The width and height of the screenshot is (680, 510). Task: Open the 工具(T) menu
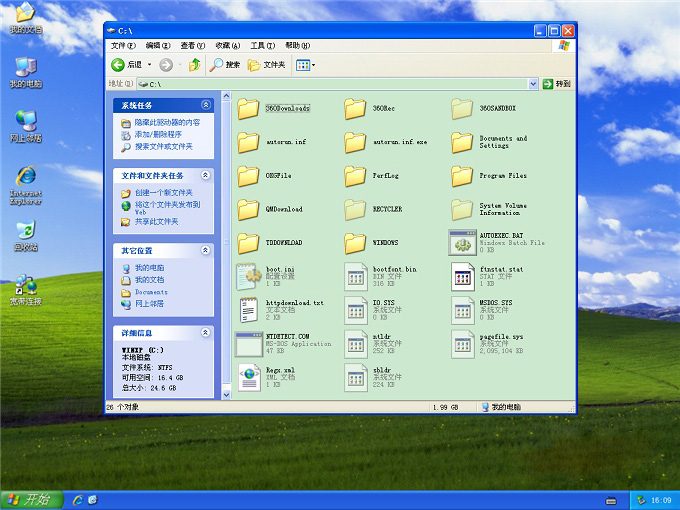point(262,46)
